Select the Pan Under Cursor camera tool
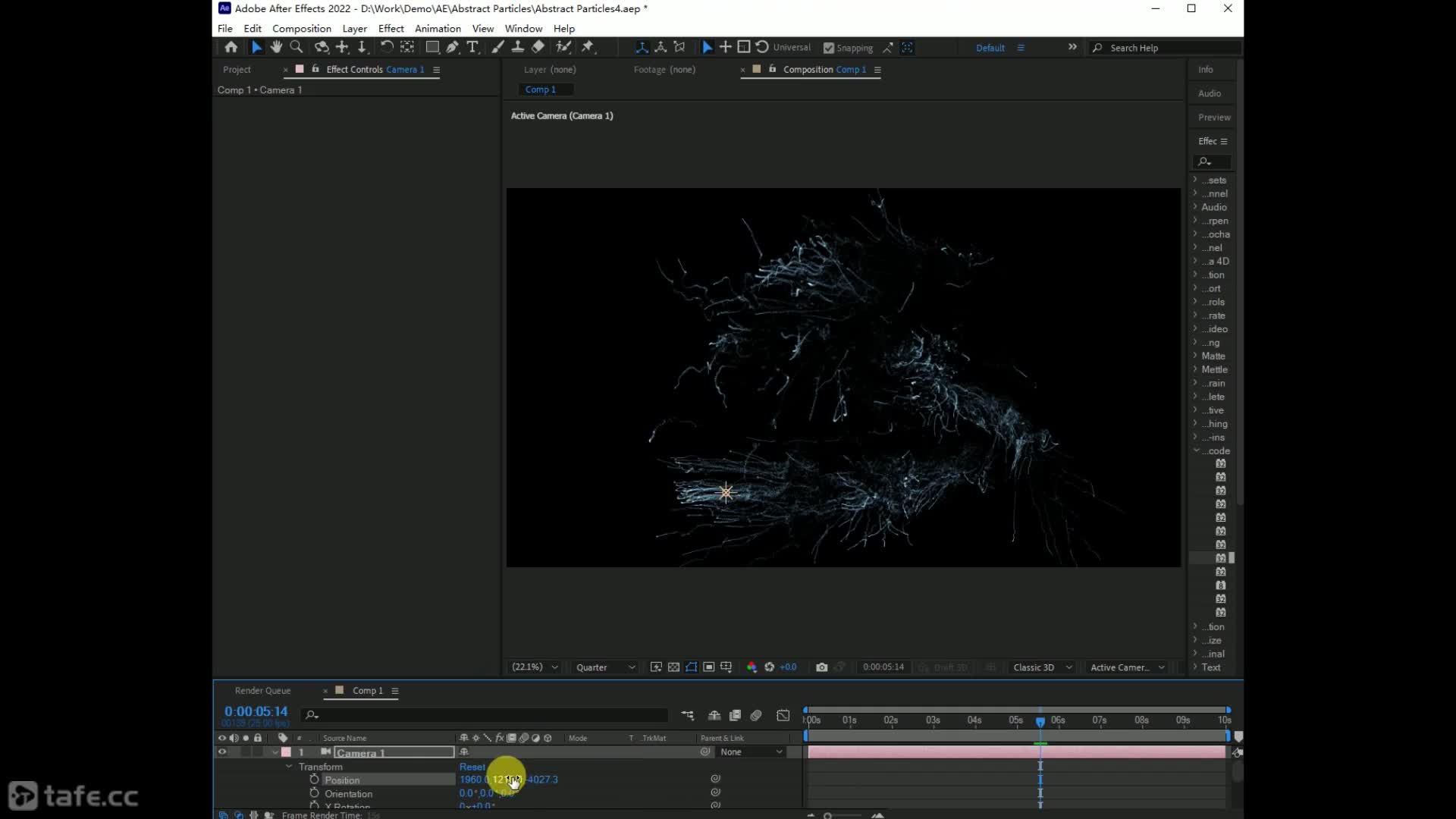Screen dimensions: 1456x819 tap(342, 47)
